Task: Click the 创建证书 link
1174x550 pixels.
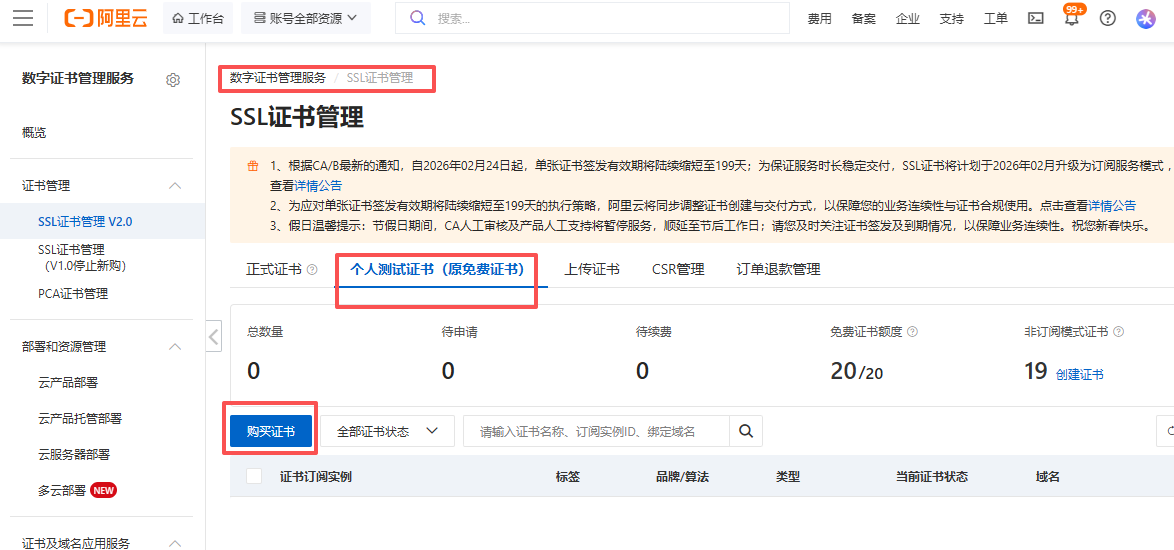Action: [x=1080, y=375]
